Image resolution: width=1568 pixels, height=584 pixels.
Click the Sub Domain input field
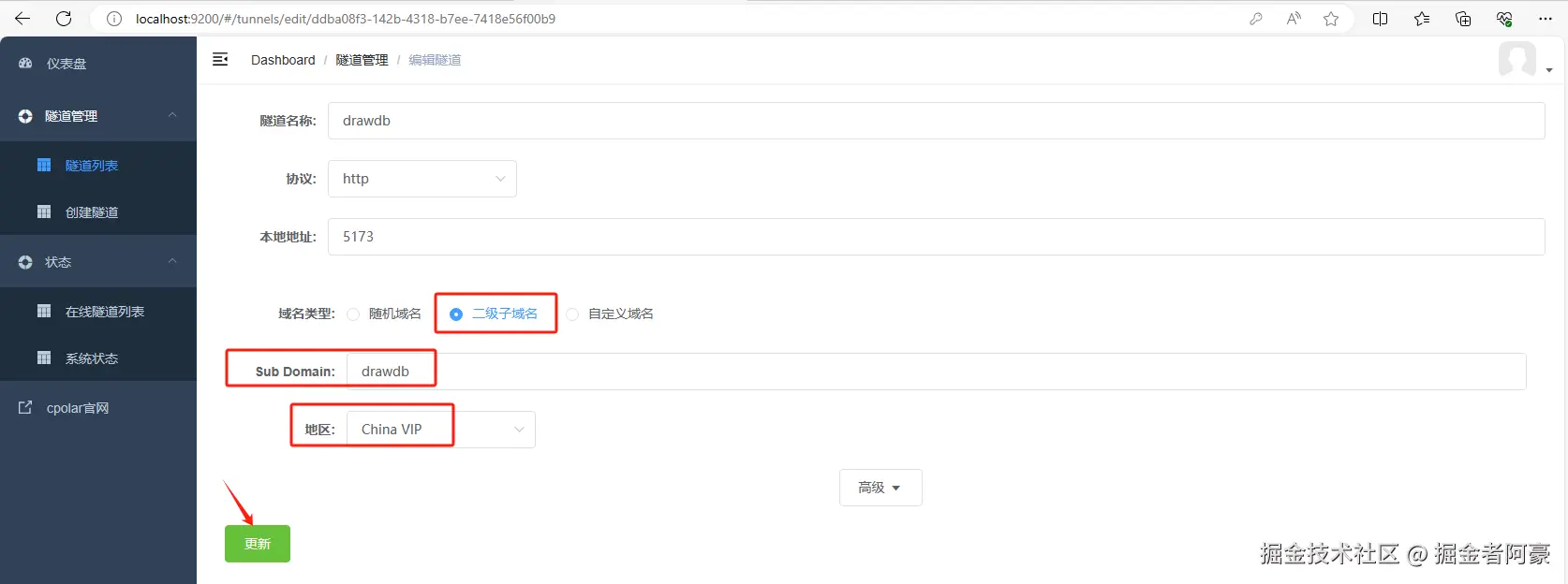937,372
